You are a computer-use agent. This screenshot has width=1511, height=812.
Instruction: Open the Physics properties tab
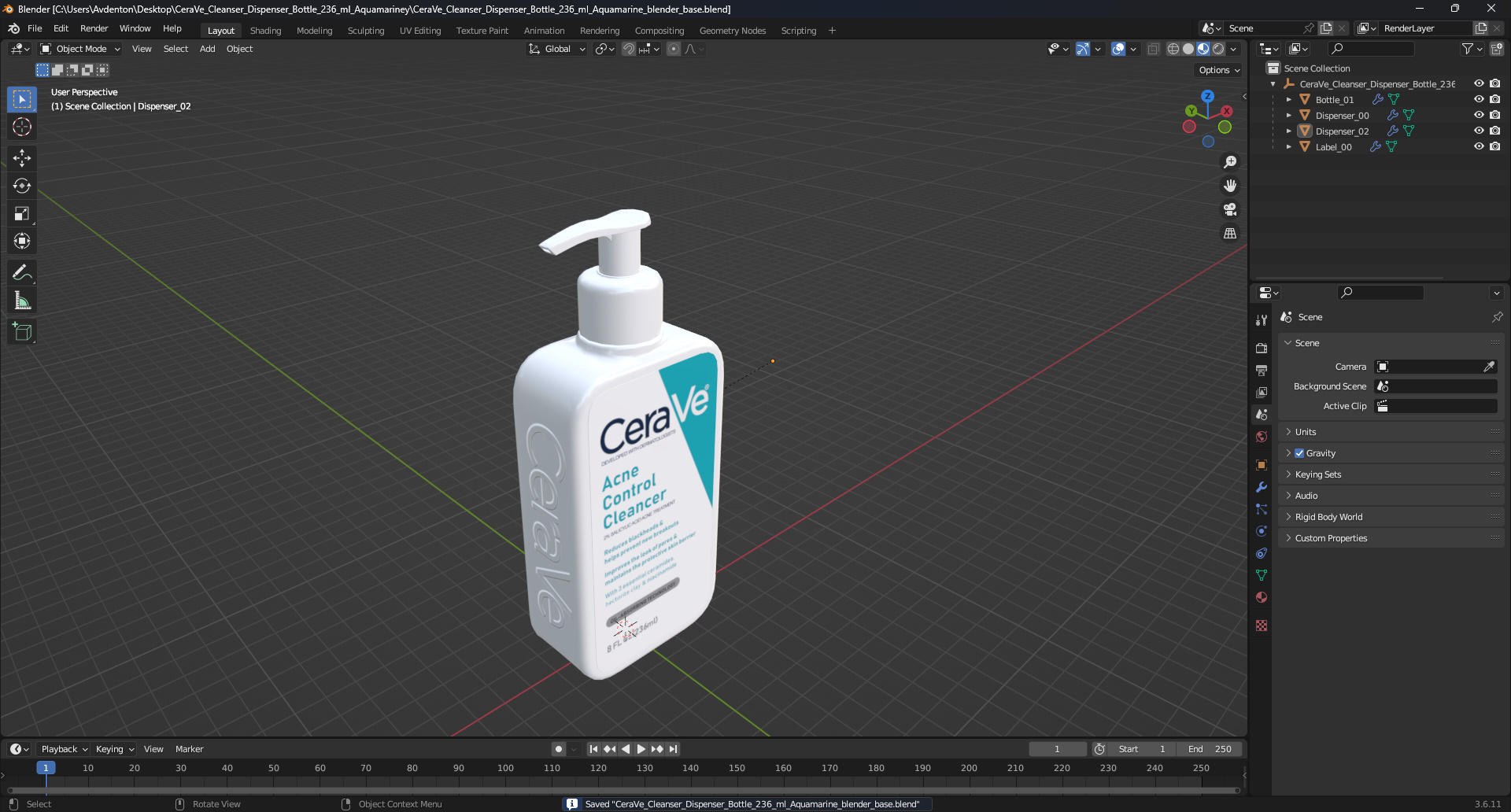tap(1262, 531)
